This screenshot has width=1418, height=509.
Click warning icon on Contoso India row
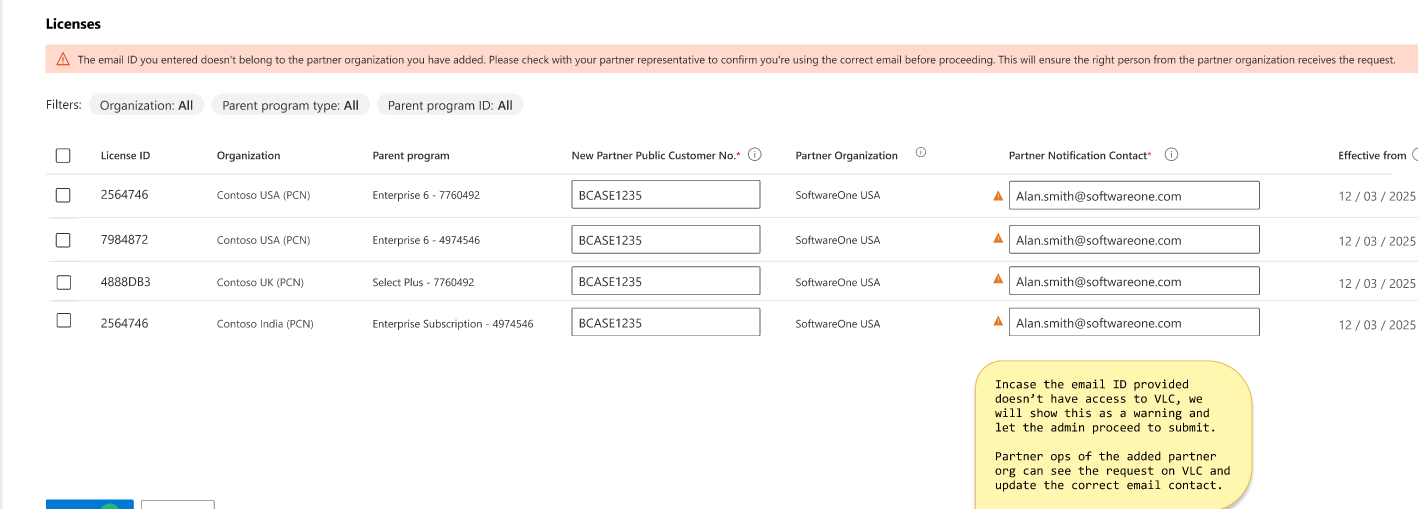tap(998, 321)
